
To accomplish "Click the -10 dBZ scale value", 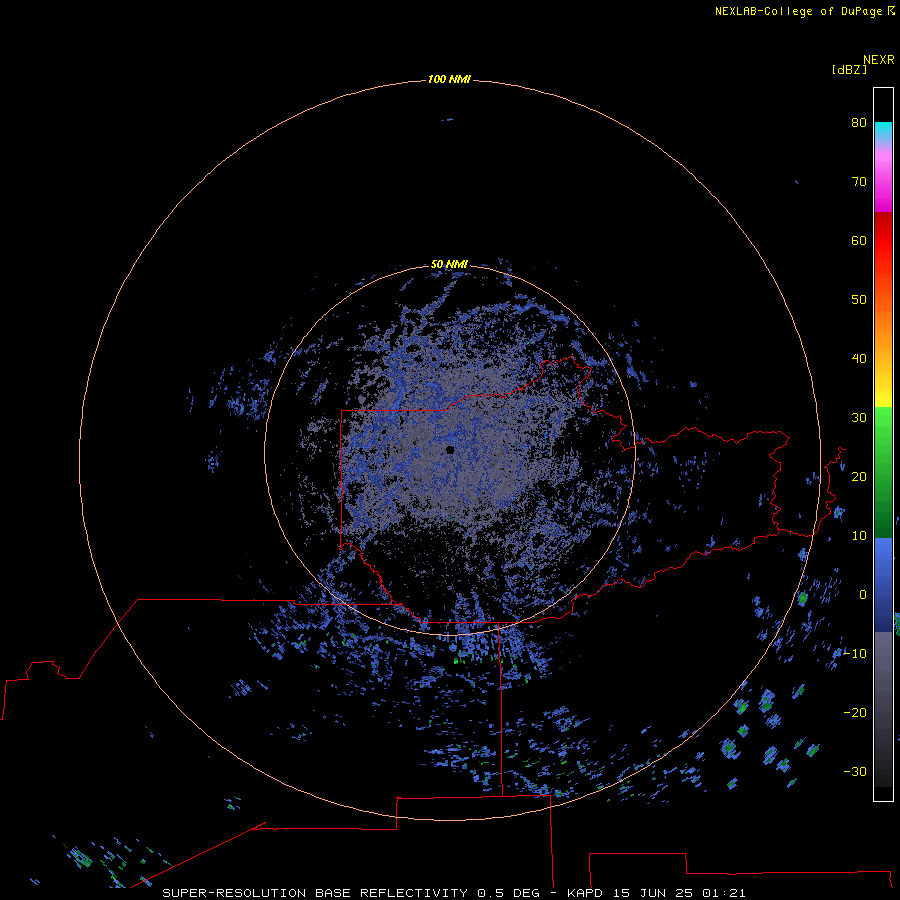I will (855, 654).
